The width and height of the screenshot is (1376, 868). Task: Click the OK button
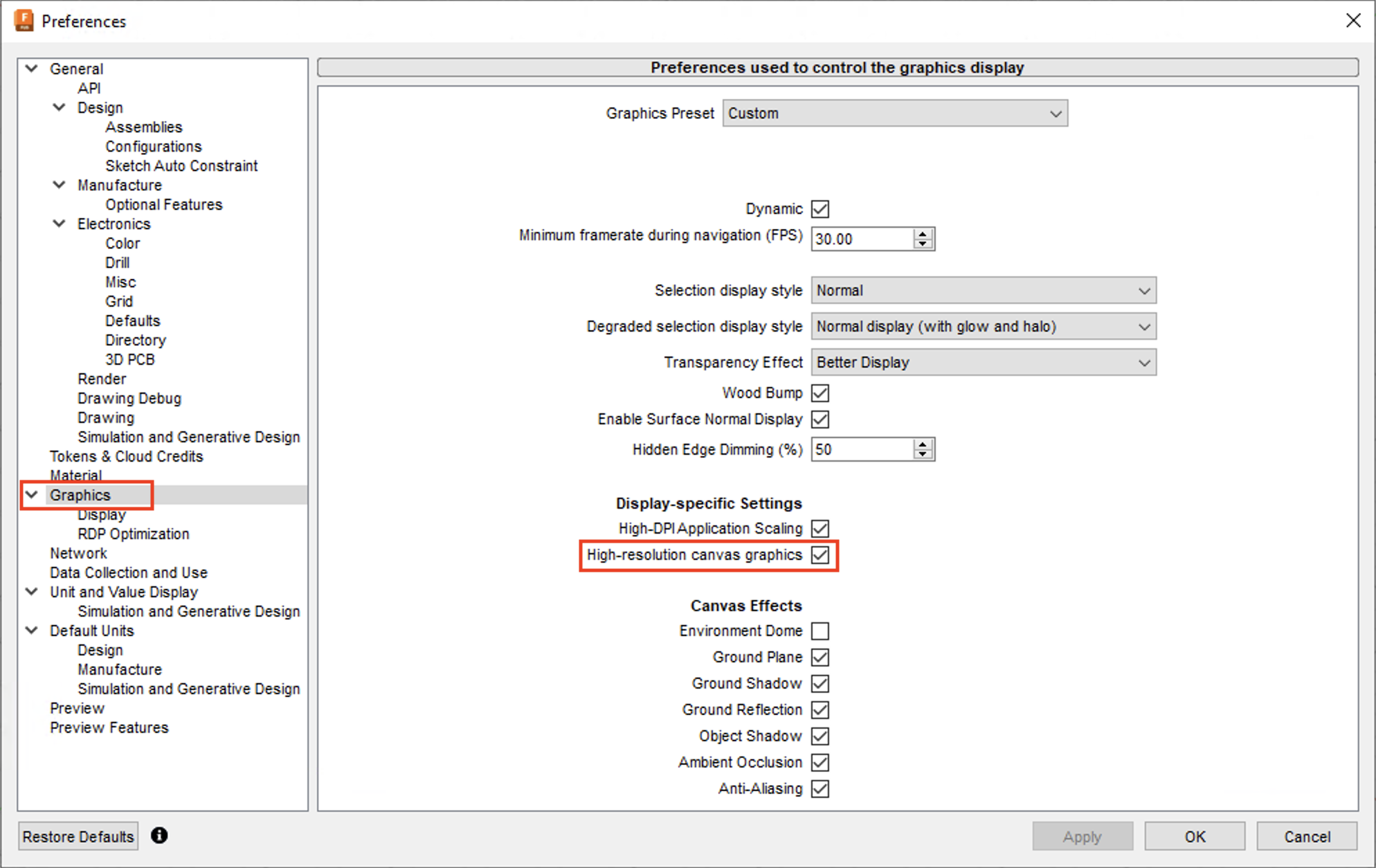[x=1195, y=836]
